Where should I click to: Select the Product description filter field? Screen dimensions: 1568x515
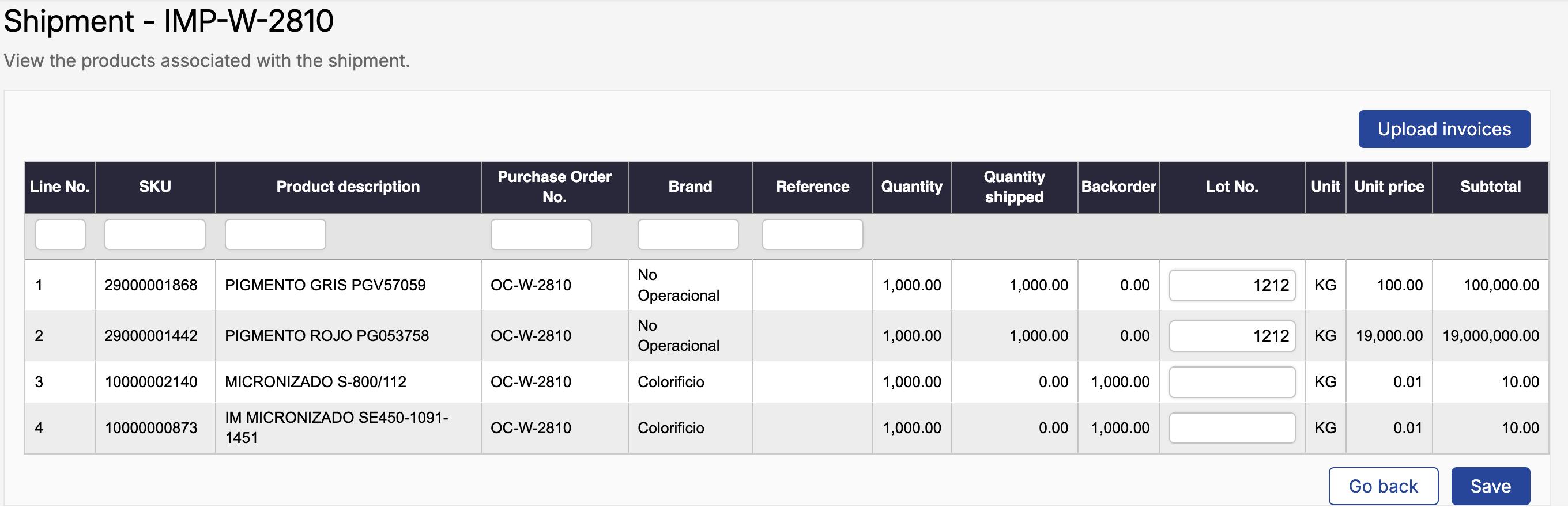pyautogui.click(x=275, y=234)
